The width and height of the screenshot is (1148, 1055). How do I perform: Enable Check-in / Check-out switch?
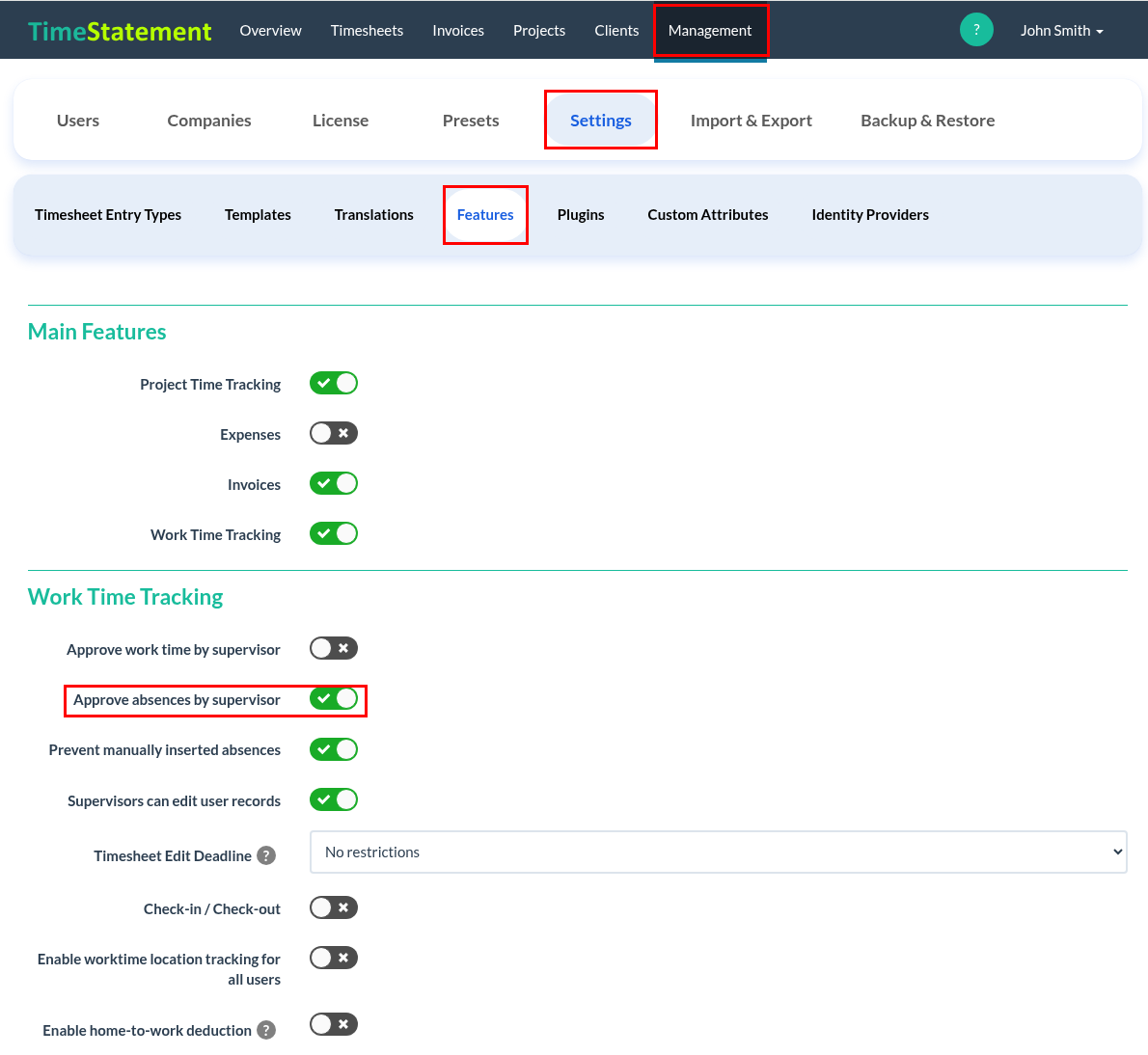[x=333, y=908]
